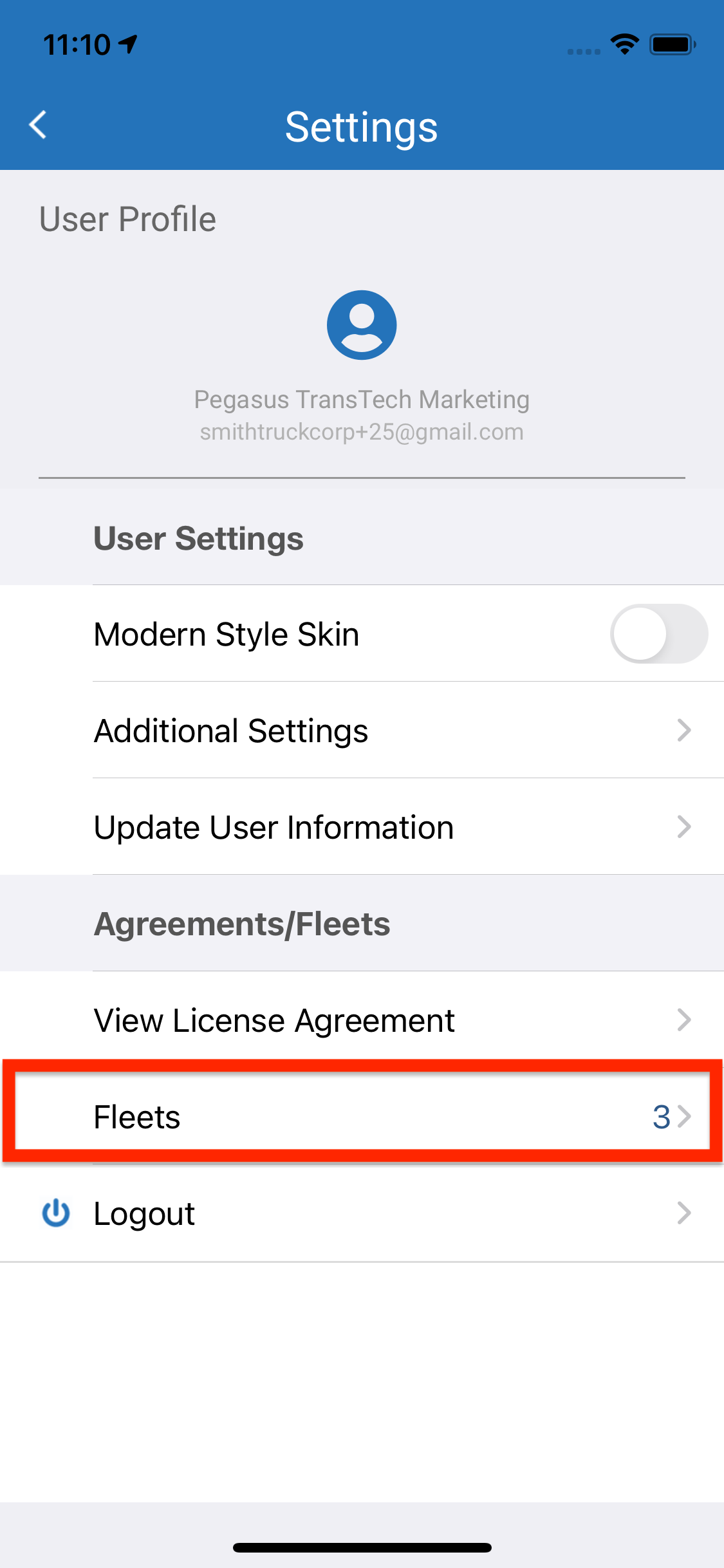
Task: Tap the Wi-Fi status icon
Action: [x=624, y=44]
